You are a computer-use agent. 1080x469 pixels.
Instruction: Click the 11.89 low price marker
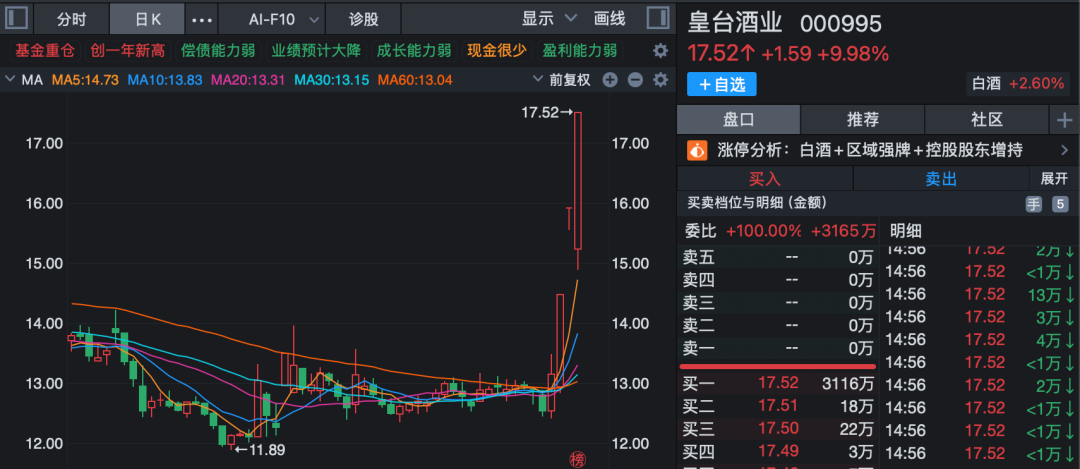260,450
